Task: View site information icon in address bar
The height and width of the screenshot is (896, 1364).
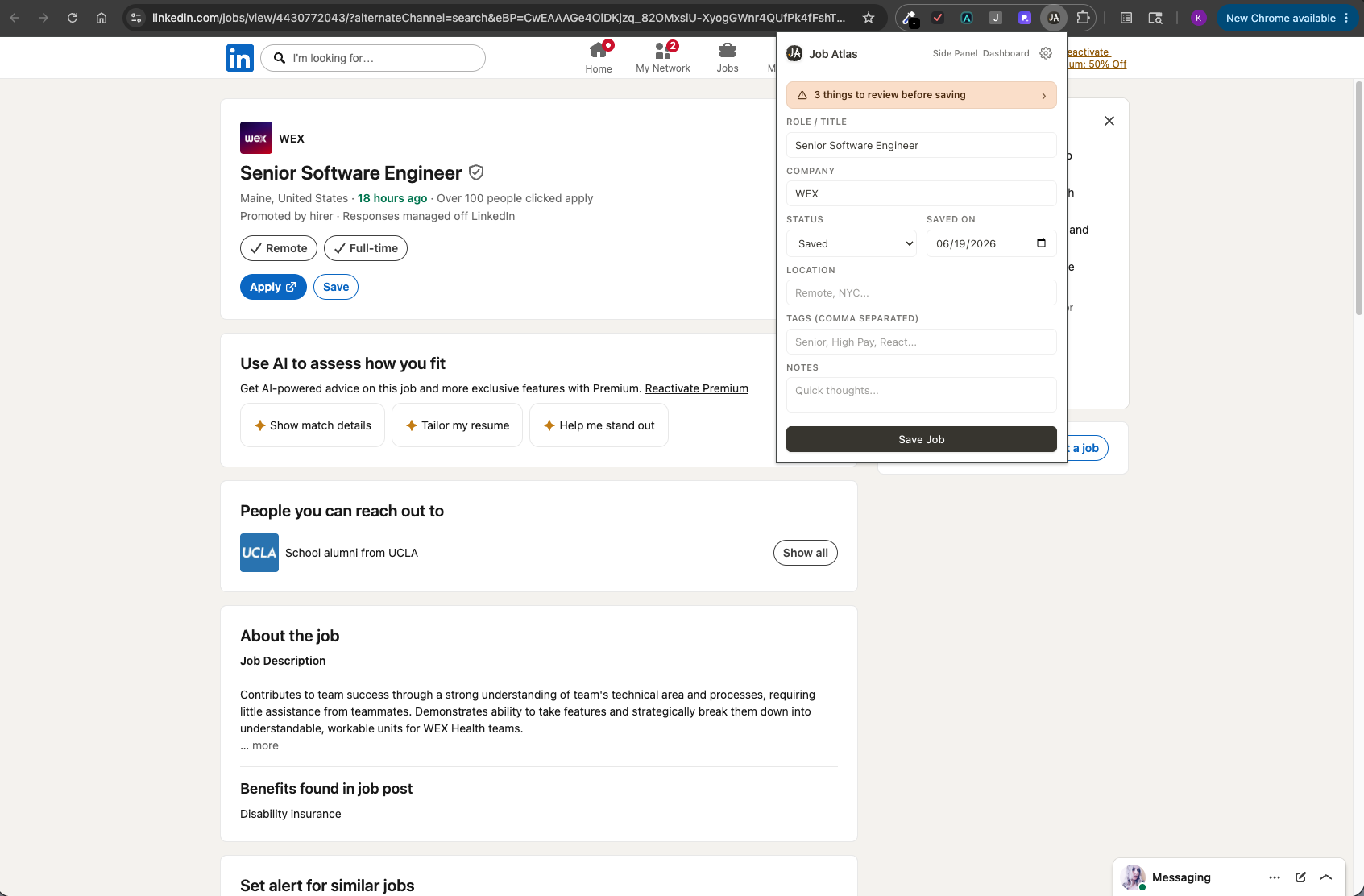Action: 136,18
